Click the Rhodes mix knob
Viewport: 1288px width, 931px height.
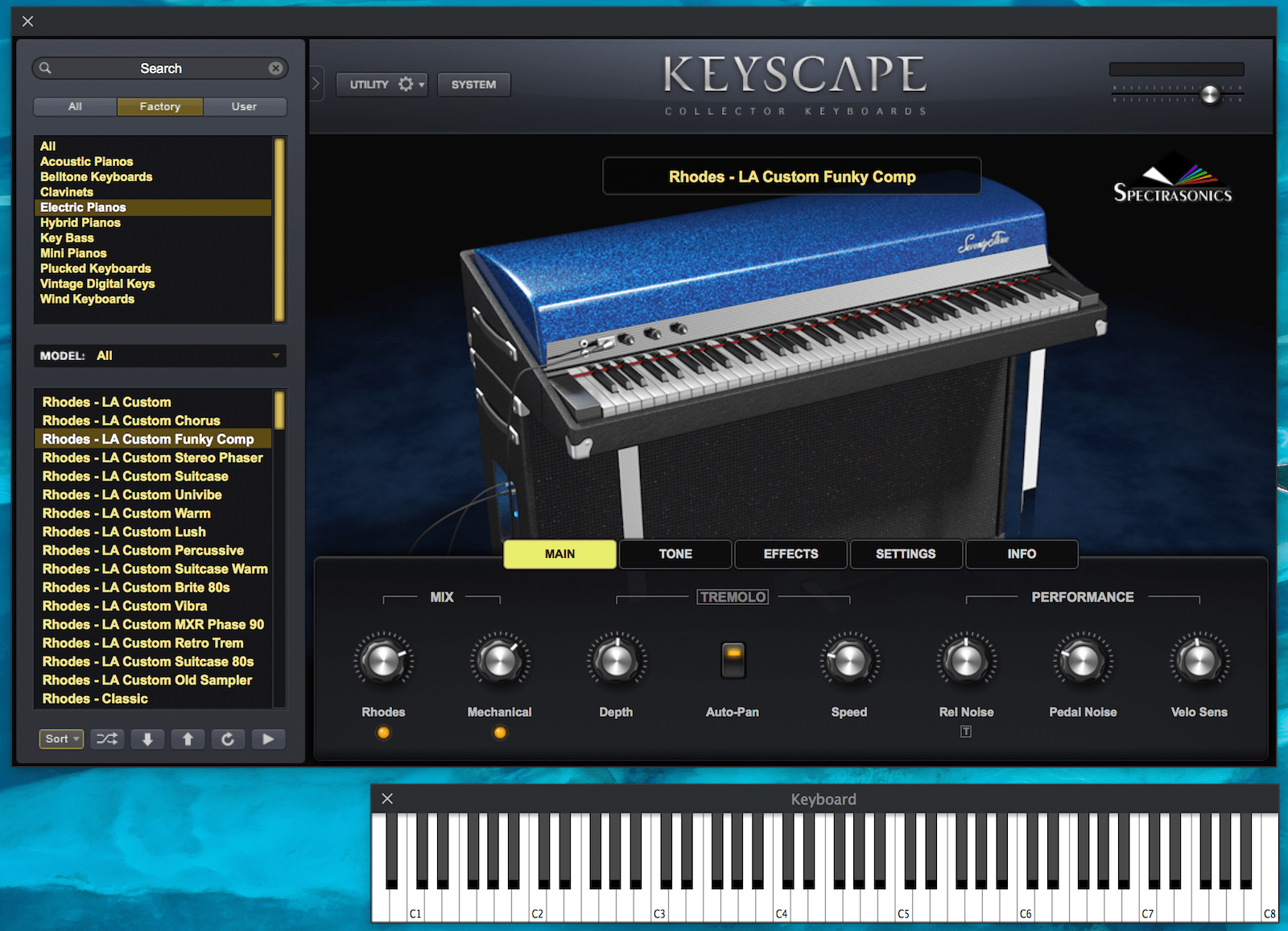pos(383,660)
